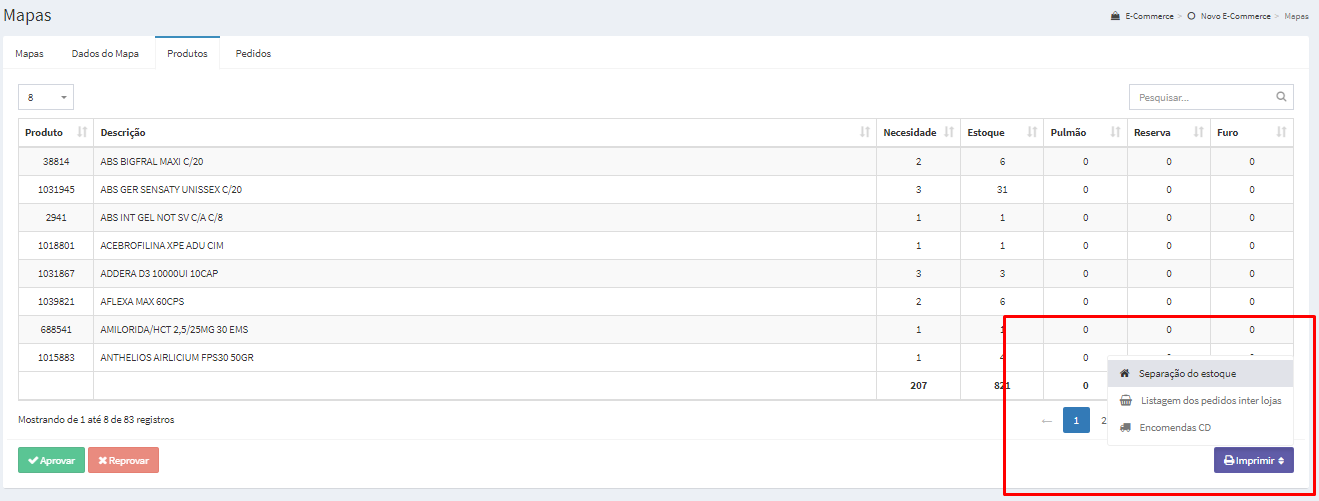Viewport: 1319px width, 501px height.
Task: Click the search magnifier icon
Action: pyautogui.click(x=1281, y=98)
